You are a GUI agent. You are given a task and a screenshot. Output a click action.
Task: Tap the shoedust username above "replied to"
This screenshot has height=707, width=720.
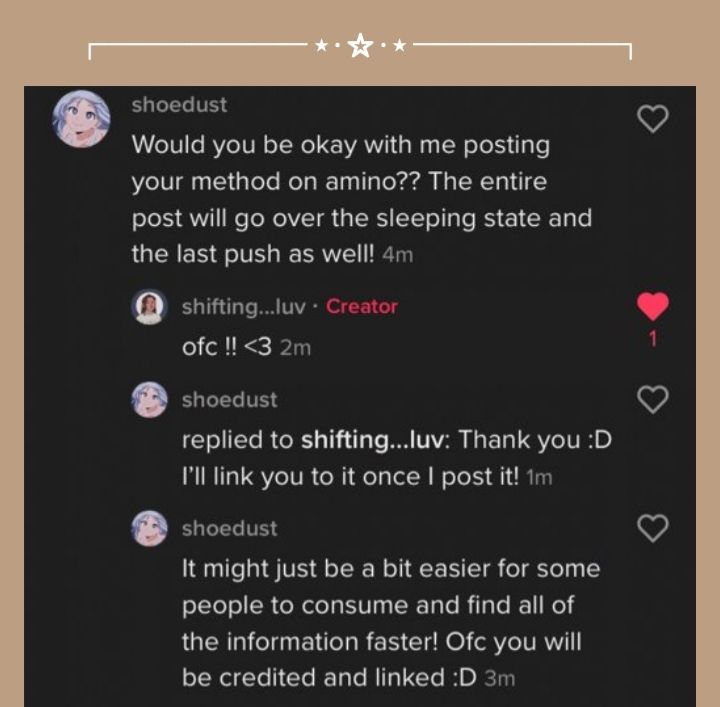229,400
